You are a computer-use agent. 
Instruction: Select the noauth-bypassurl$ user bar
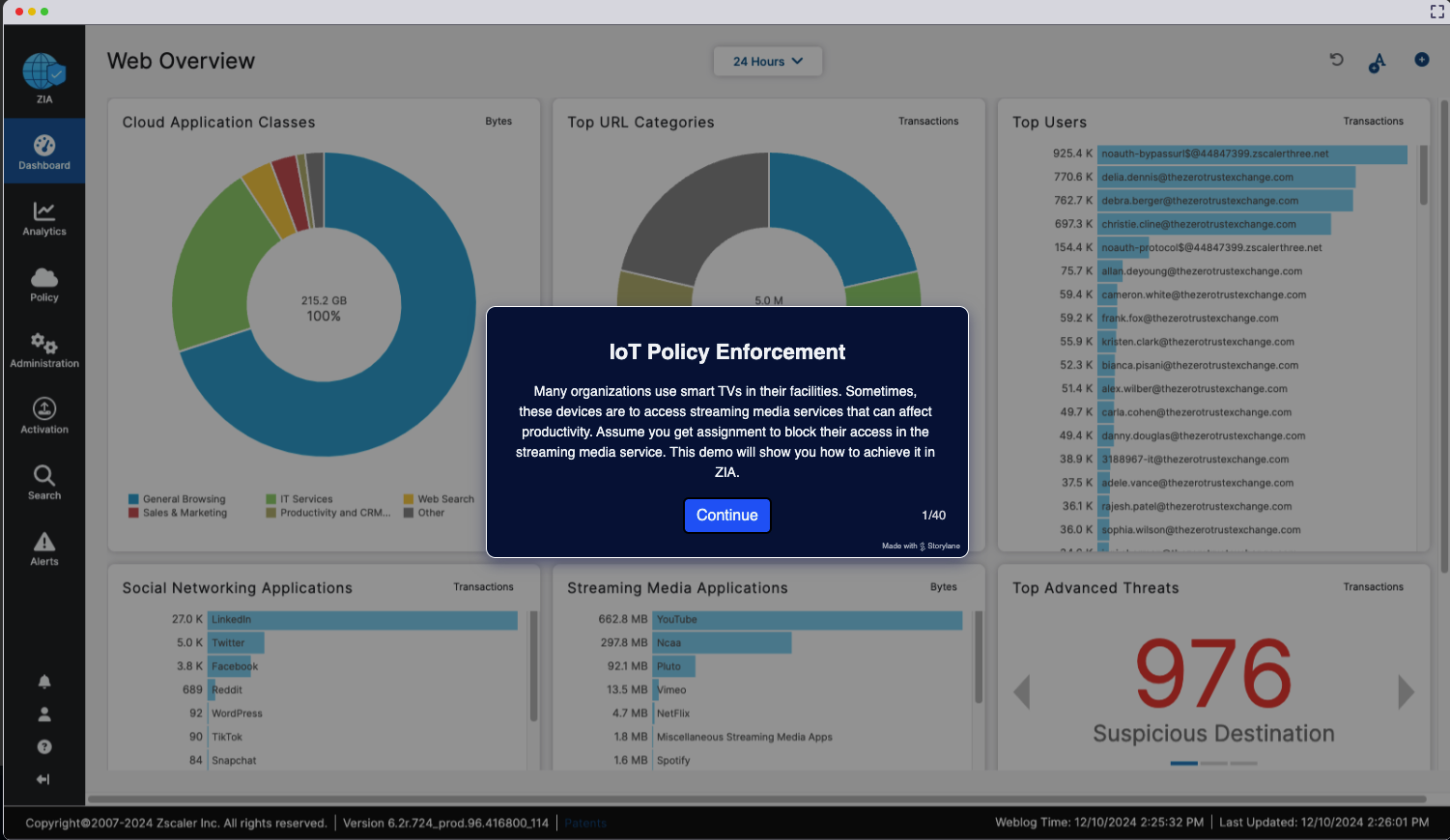tap(1253, 154)
